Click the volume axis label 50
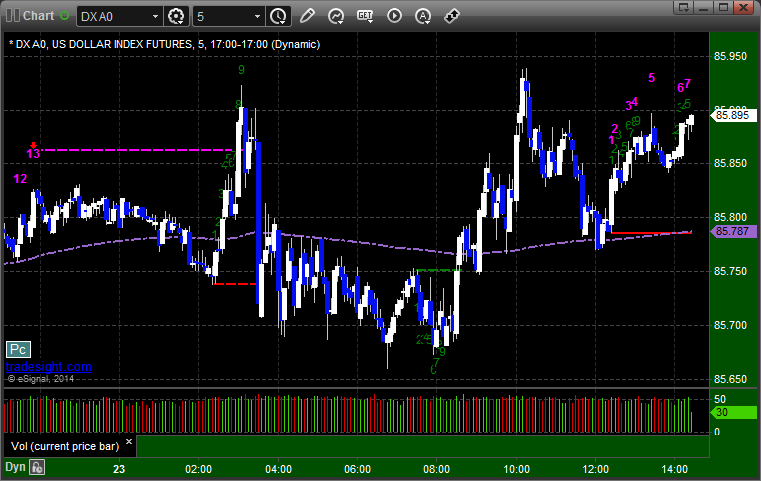 pos(720,399)
